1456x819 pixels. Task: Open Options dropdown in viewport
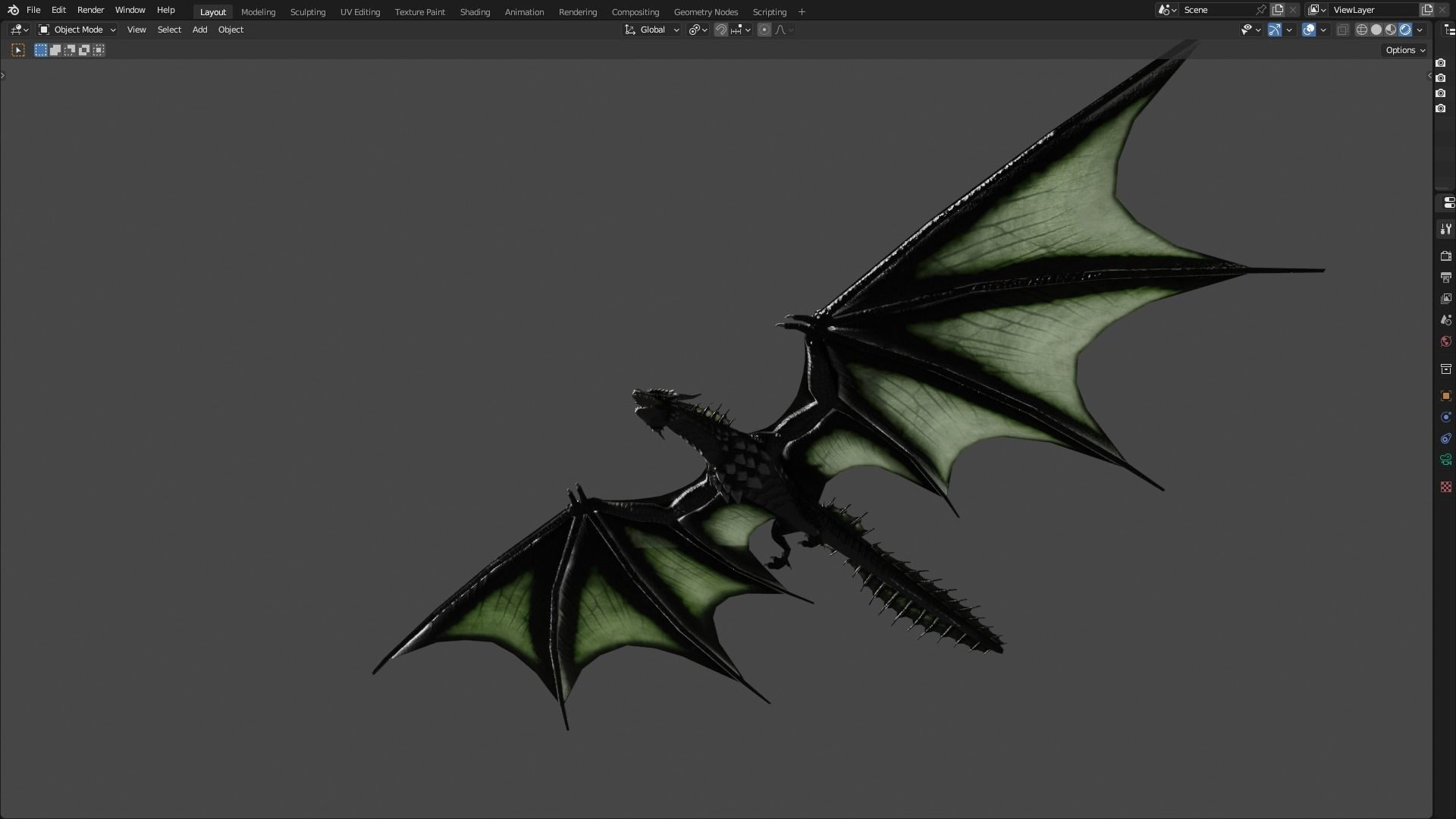1405,50
